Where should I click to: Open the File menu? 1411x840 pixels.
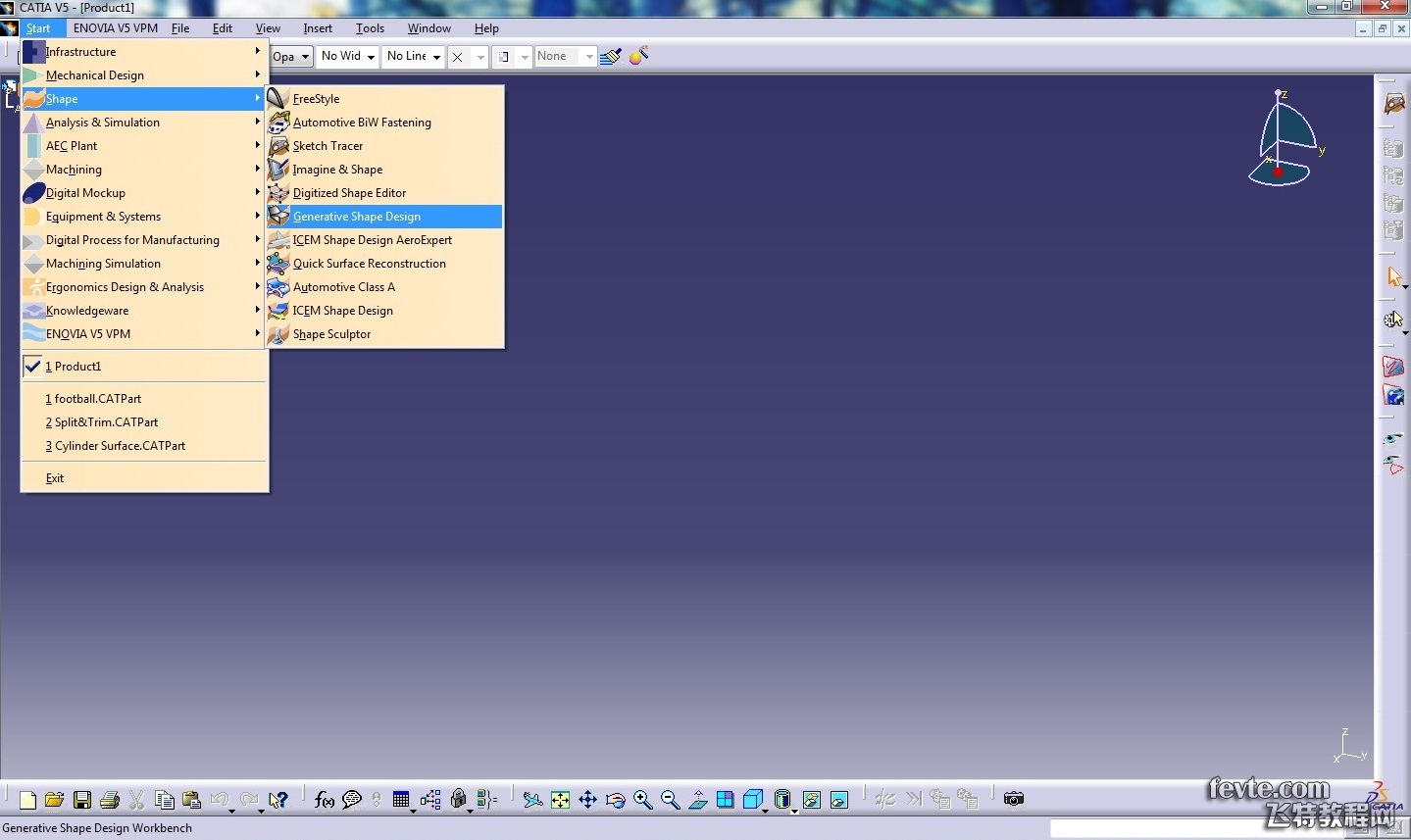pyautogui.click(x=180, y=28)
